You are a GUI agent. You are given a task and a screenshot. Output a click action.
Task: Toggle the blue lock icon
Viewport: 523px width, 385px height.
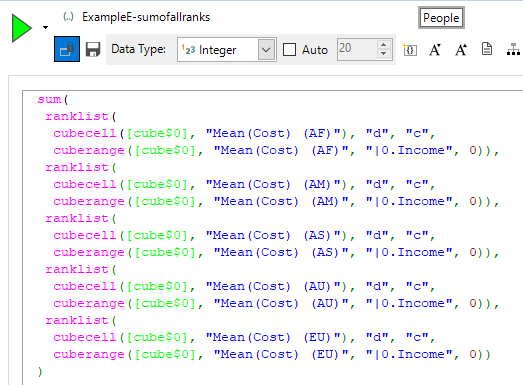[67, 49]
